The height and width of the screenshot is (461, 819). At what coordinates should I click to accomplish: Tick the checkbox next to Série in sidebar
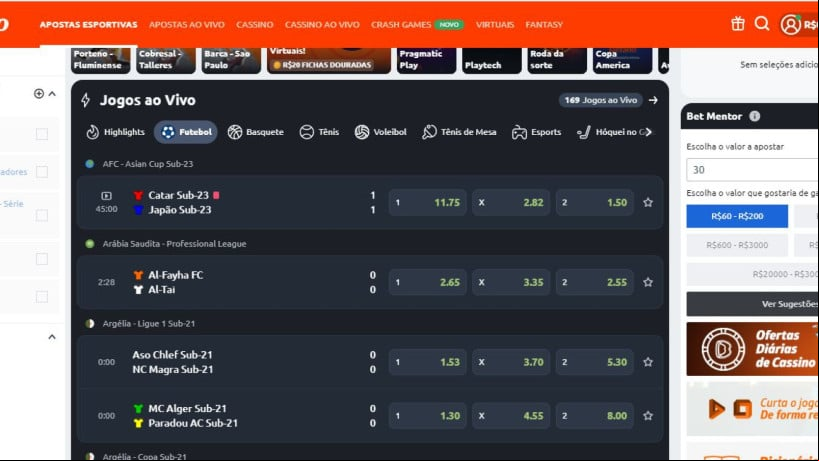click(x=42, y=215)
